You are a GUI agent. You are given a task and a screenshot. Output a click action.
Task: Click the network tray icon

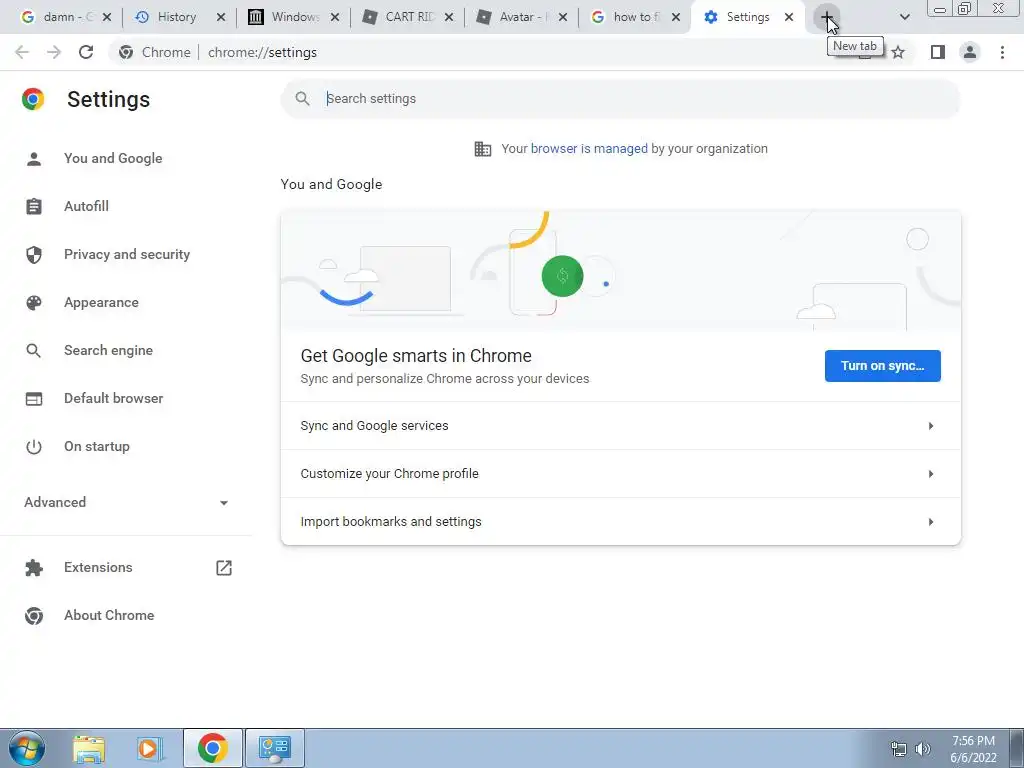[899, 749]
